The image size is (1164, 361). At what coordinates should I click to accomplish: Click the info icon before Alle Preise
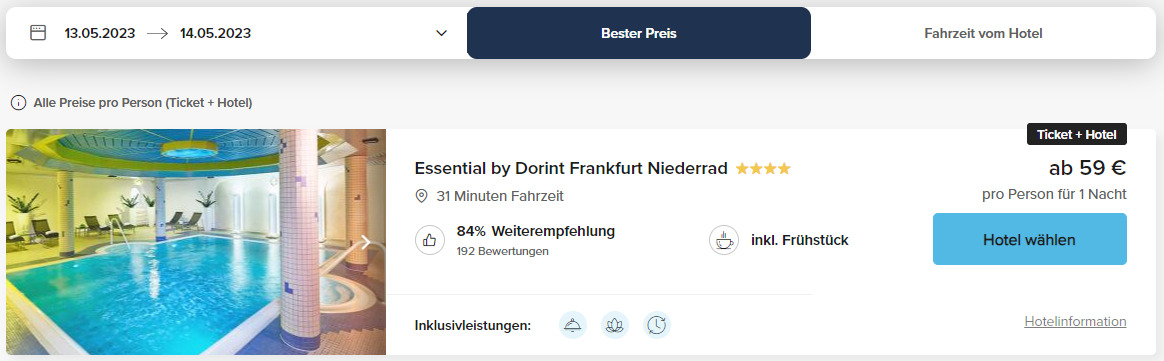(18, 103)
